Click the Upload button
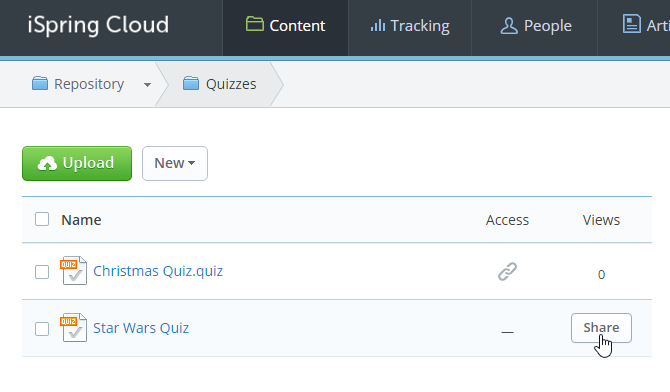This screenshot has height=392, width=670. [77, 163]
